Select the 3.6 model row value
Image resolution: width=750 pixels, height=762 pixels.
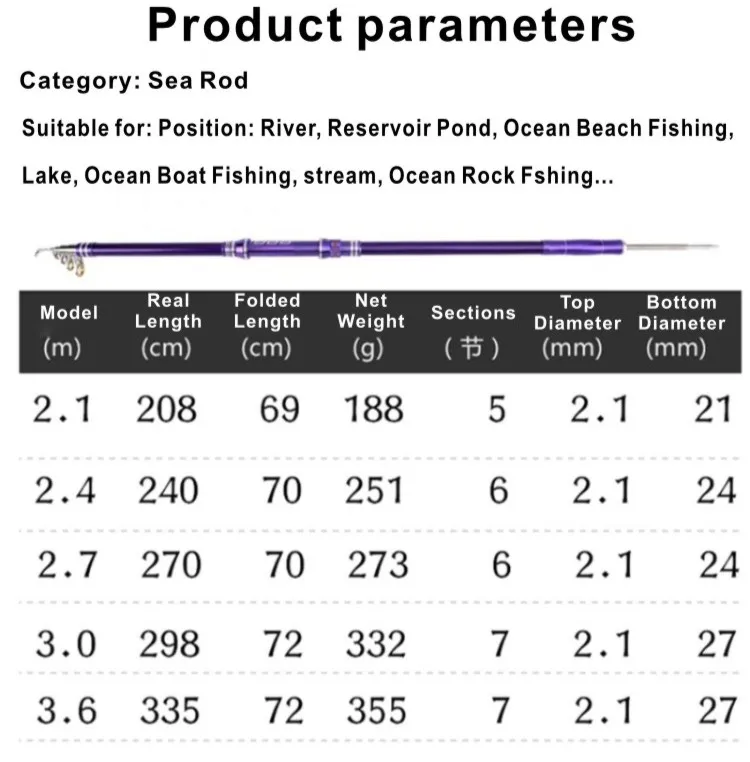pyautogui.click(x=67, y=711)
